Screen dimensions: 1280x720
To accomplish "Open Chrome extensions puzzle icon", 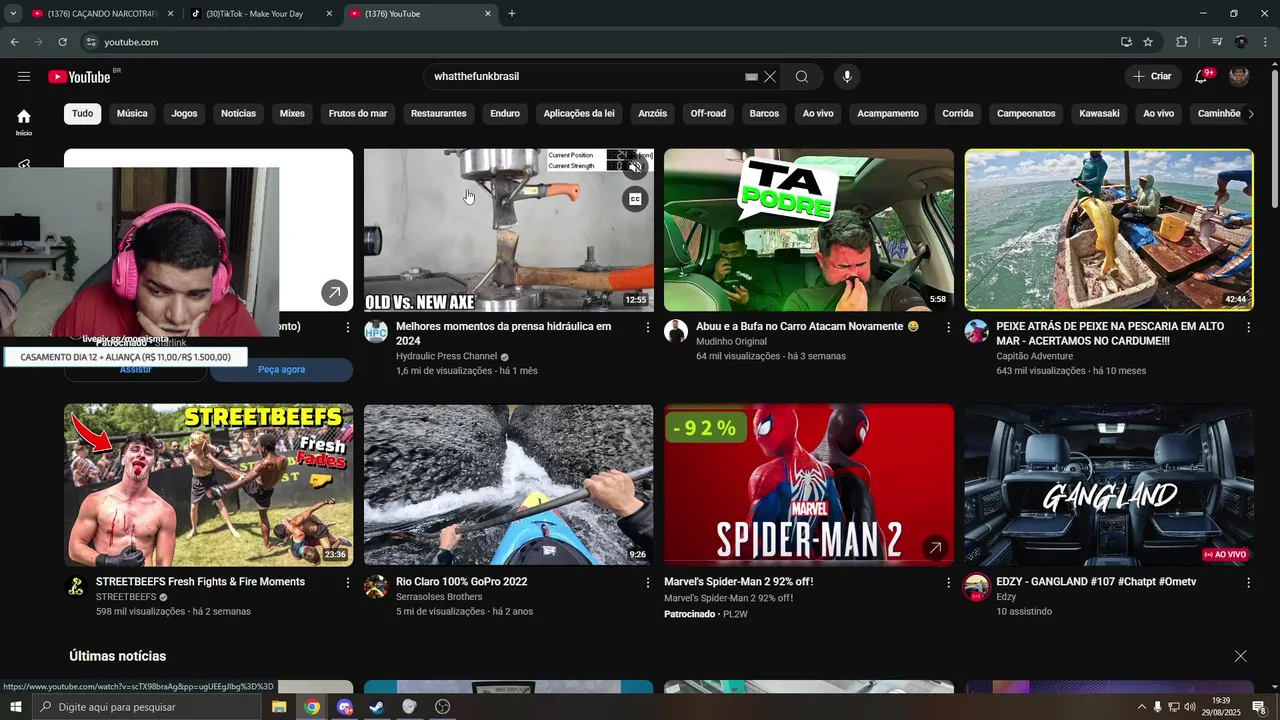I will pyautogui.click(x=1181, y=42).
